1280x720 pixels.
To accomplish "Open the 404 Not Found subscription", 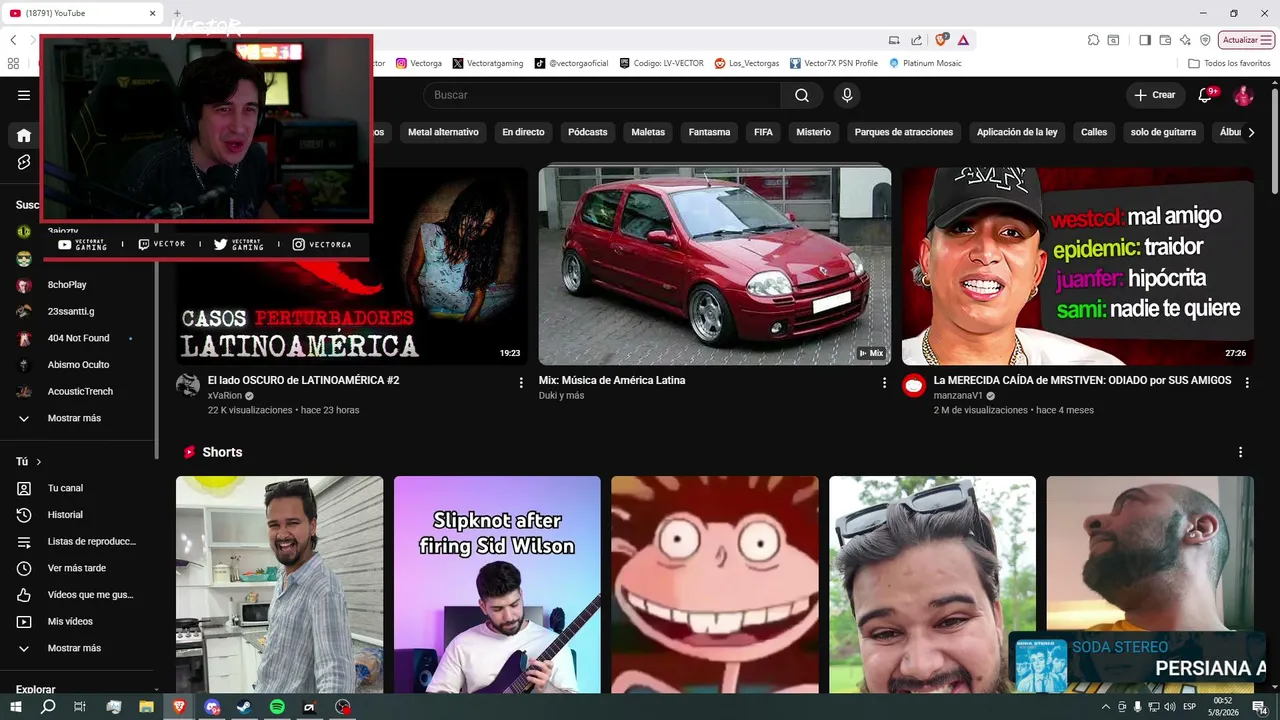I will tap(80, 338).
